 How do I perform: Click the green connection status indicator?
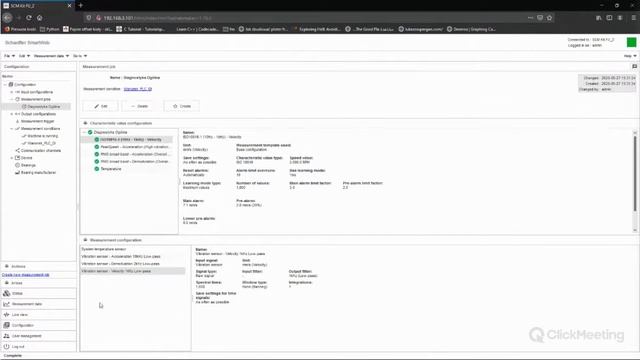point(631,42)
